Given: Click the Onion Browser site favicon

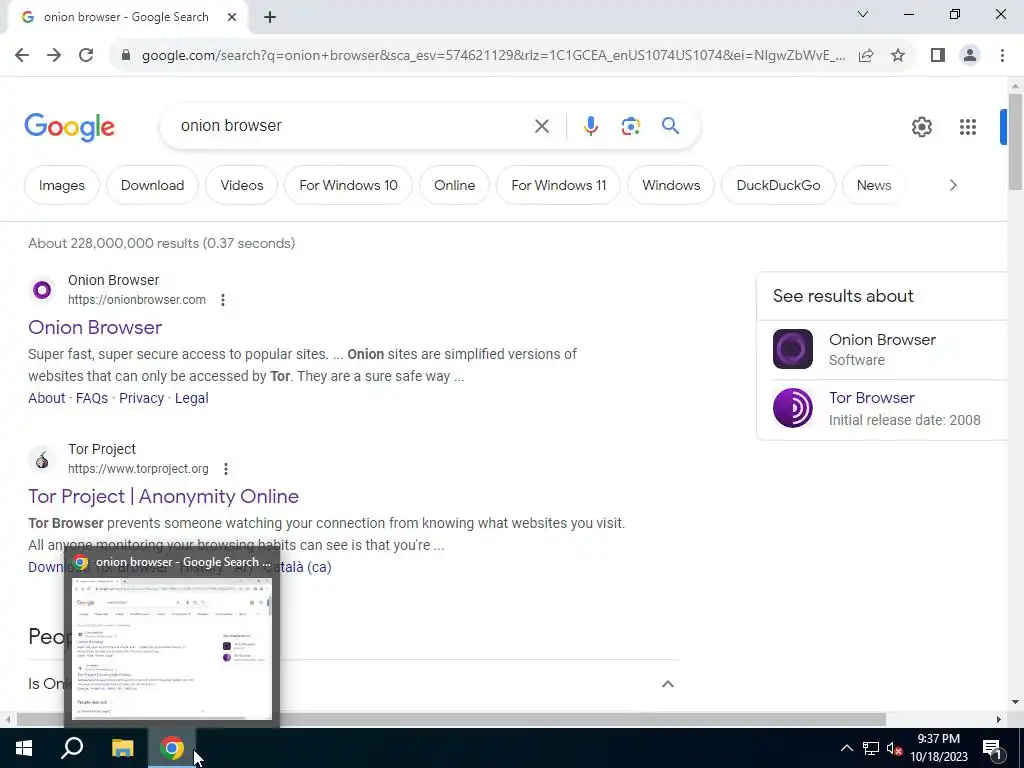Looking at the screenshot, I should pyautogui.click(x=42, y=289).
